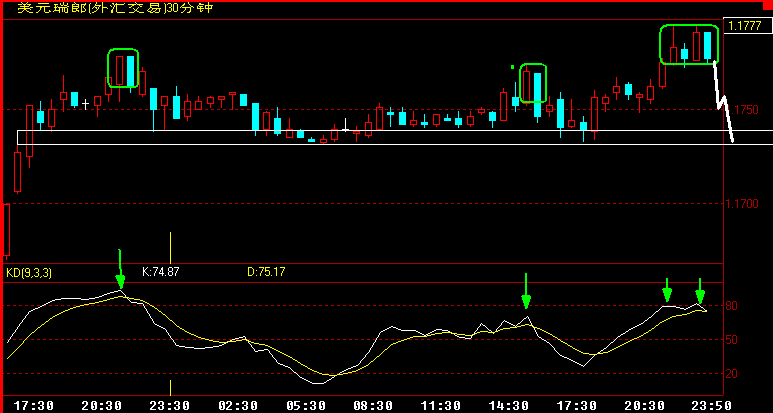Click the 1.1750 price axis label
Screen dimensions: 773x413
(x=742, y=110)
